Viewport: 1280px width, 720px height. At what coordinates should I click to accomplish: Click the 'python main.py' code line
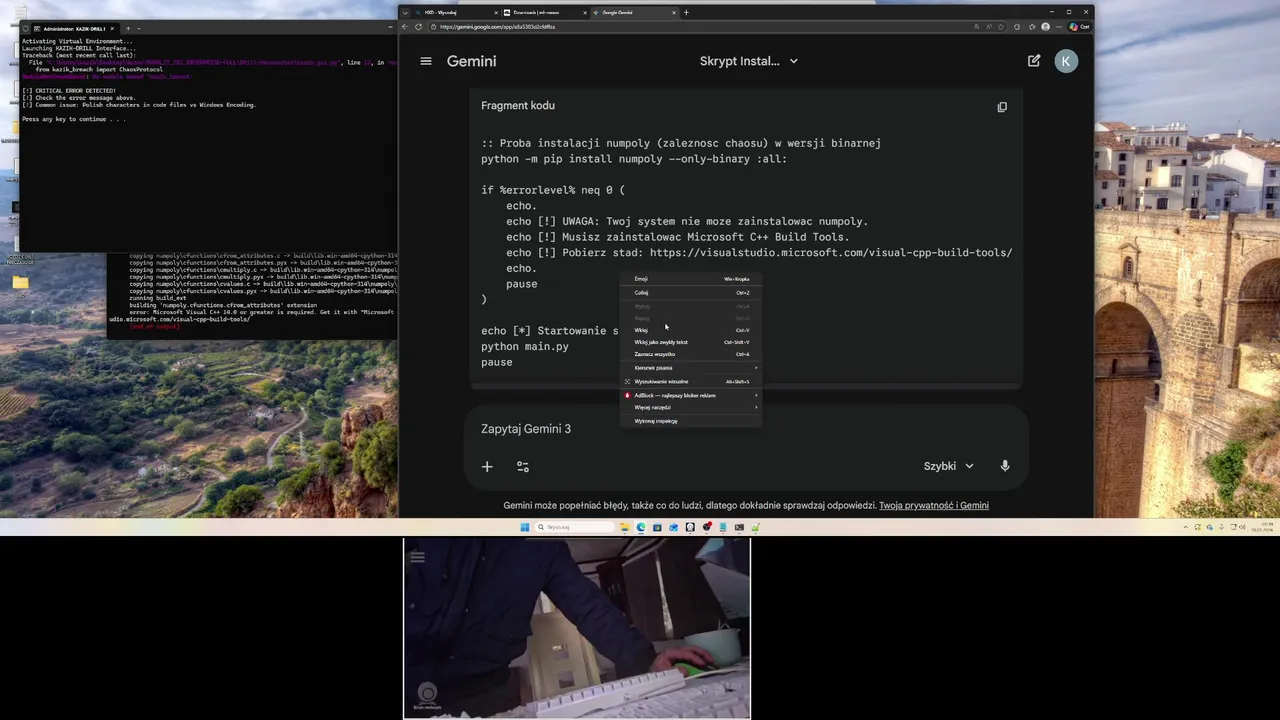(x=525, y=347)
